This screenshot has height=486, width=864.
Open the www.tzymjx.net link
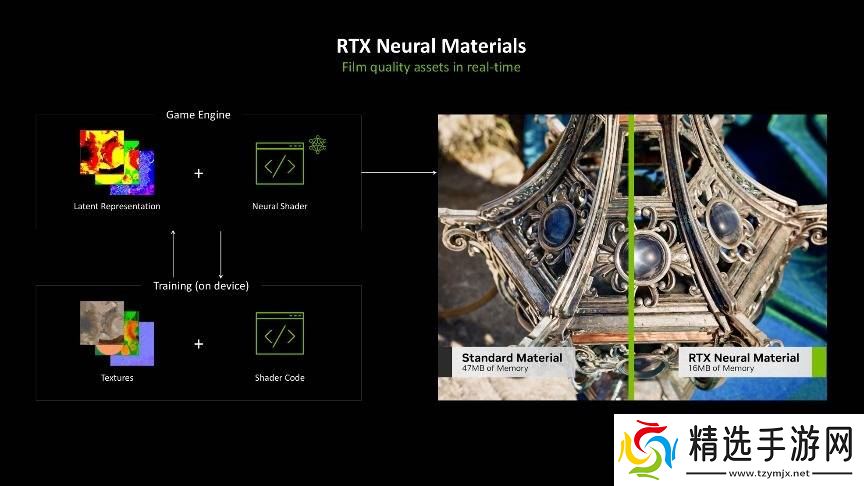point(763,472)
